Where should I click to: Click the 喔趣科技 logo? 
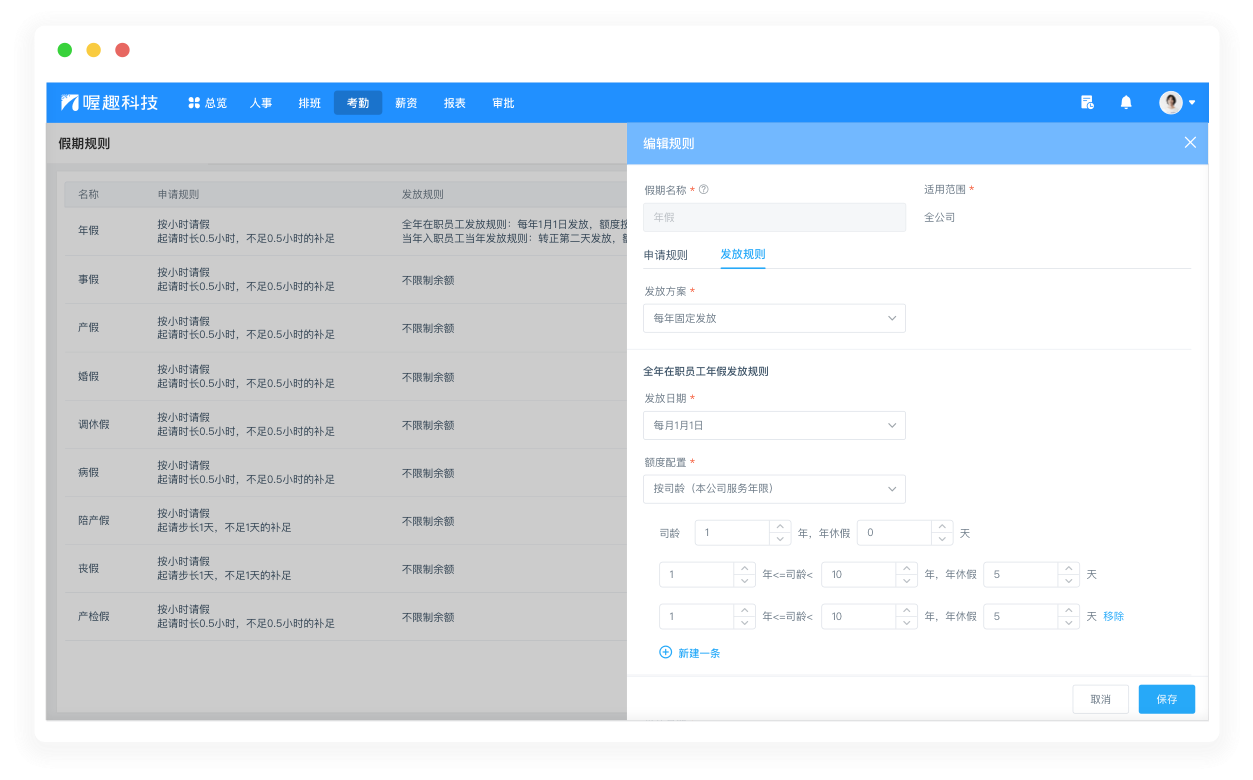[109, 102]
